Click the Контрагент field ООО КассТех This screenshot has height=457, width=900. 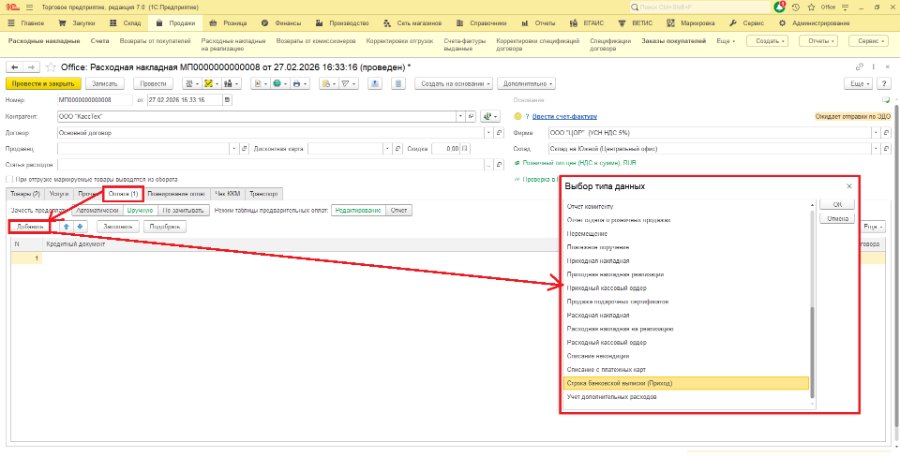(257, 116)
